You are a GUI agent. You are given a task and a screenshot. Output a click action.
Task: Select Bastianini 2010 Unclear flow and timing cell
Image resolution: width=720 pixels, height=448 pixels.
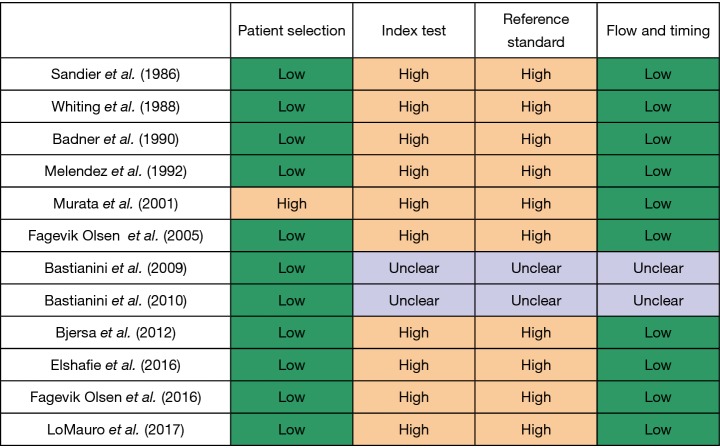tap(658, 300)
